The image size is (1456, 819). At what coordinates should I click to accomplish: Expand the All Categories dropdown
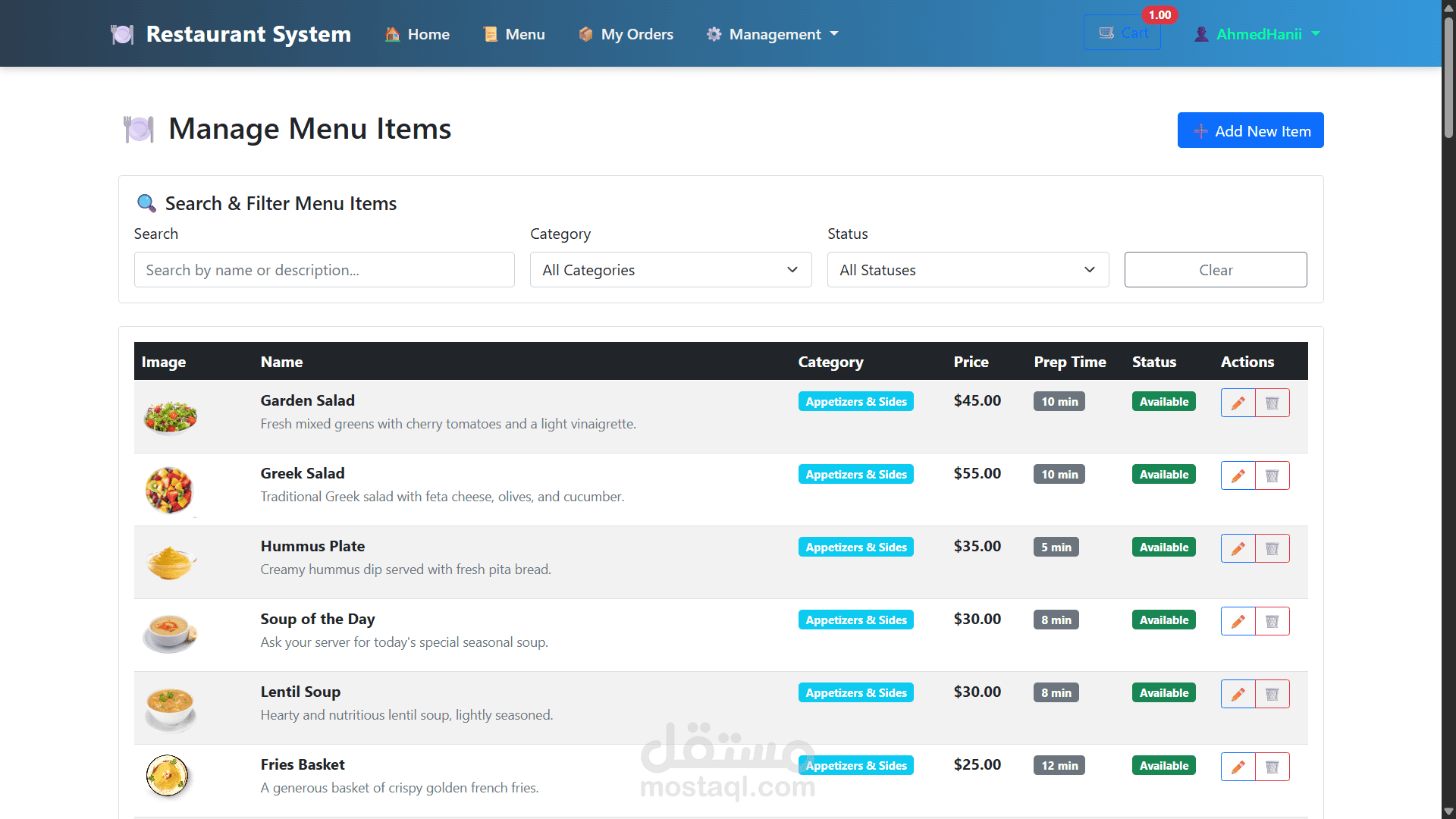click(x=670, y=270)
